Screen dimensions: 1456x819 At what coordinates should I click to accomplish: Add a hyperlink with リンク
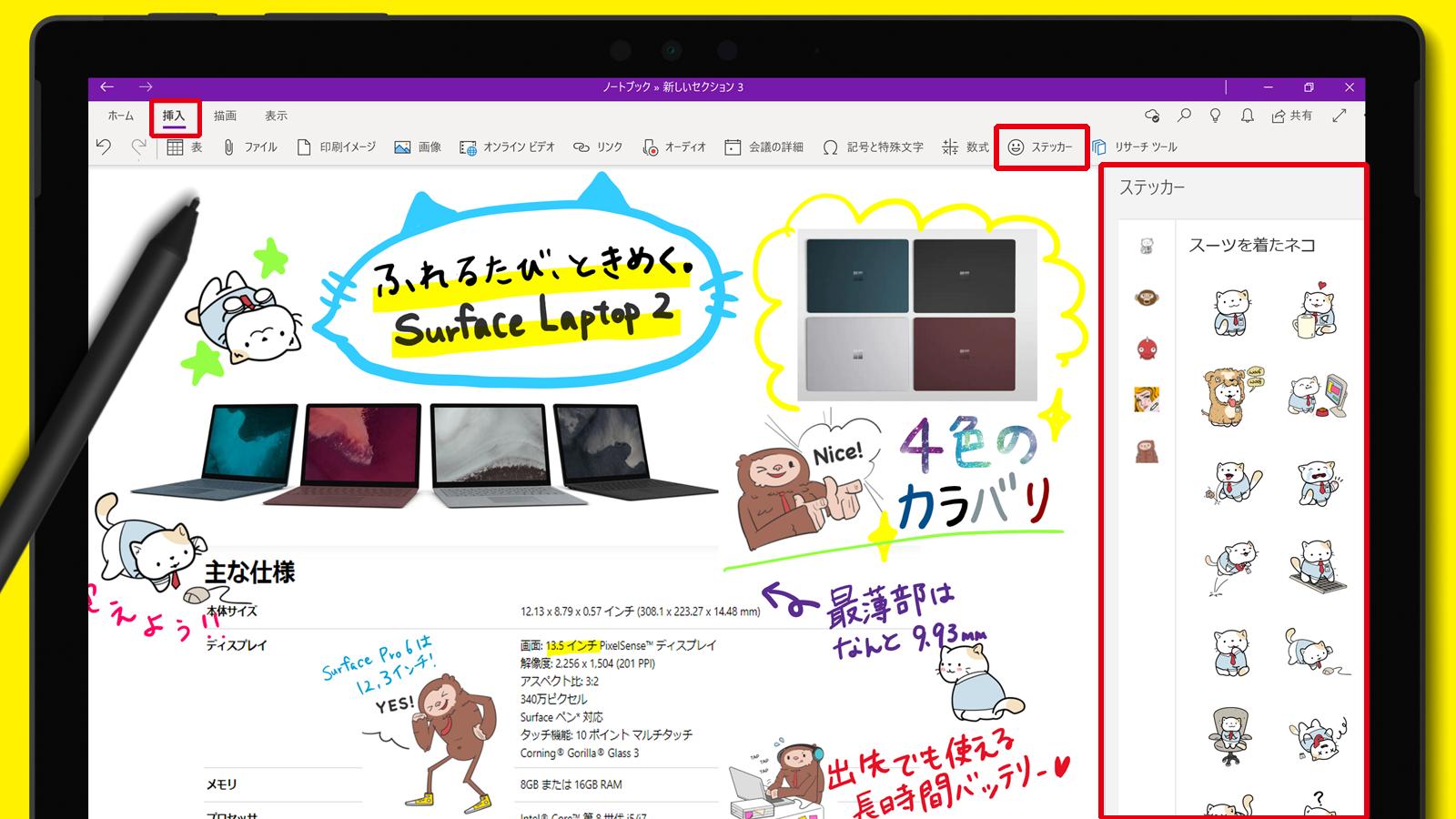click(598, 147)
